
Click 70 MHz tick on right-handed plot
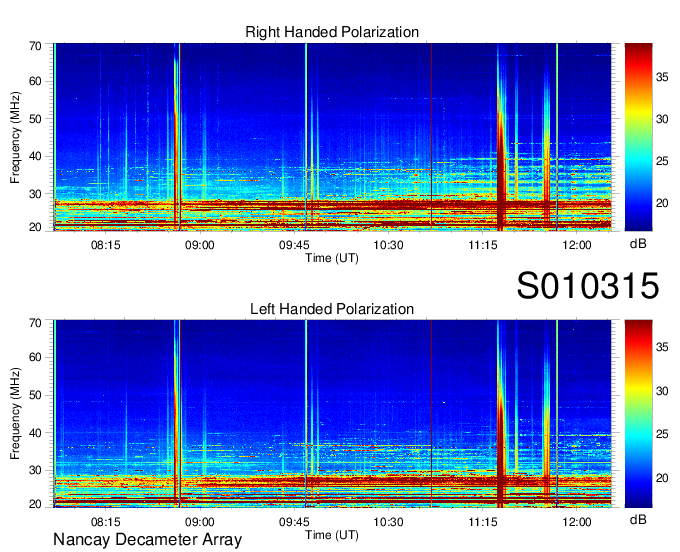[35, 46]
